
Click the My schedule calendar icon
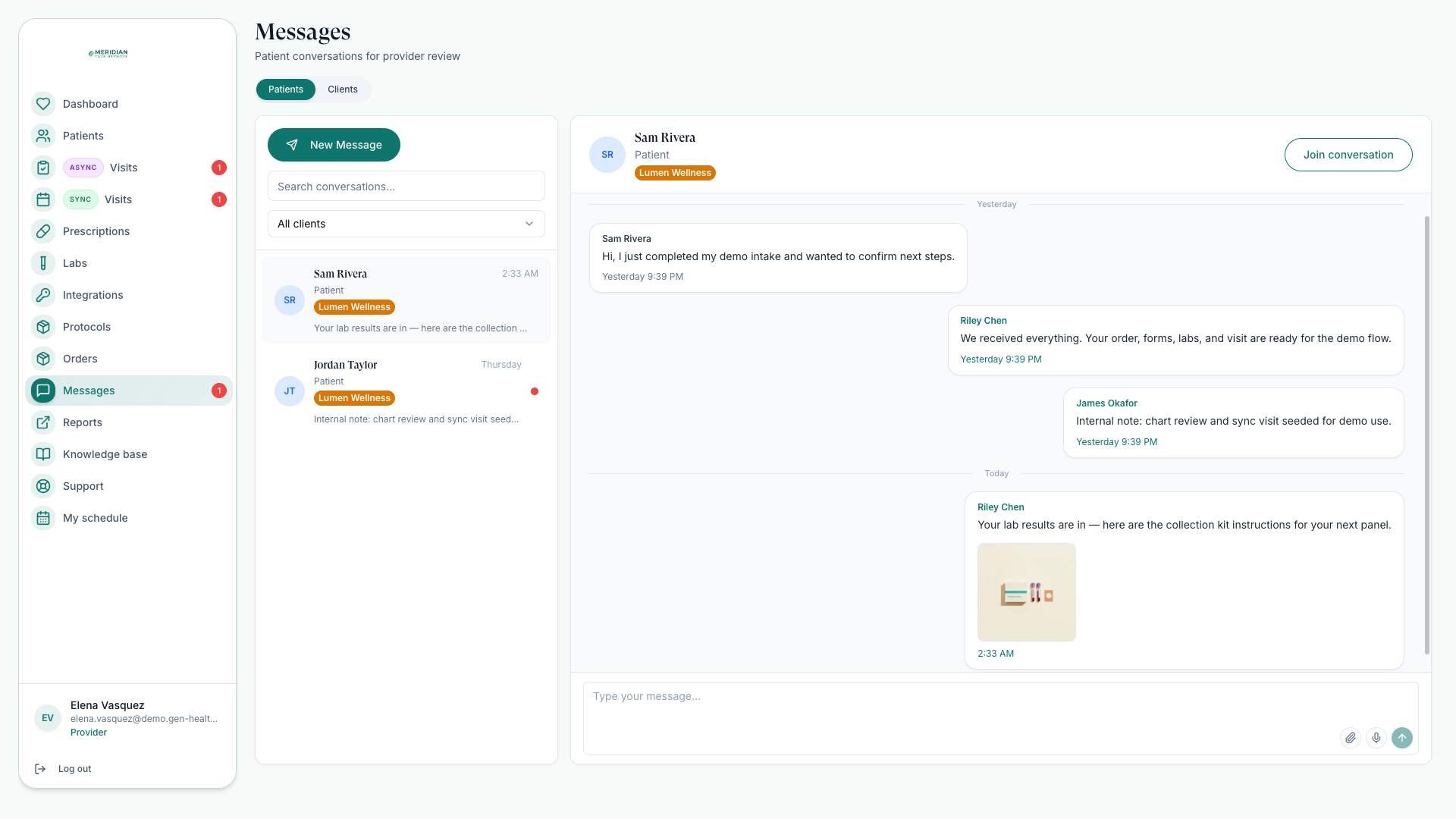(43, 518)
